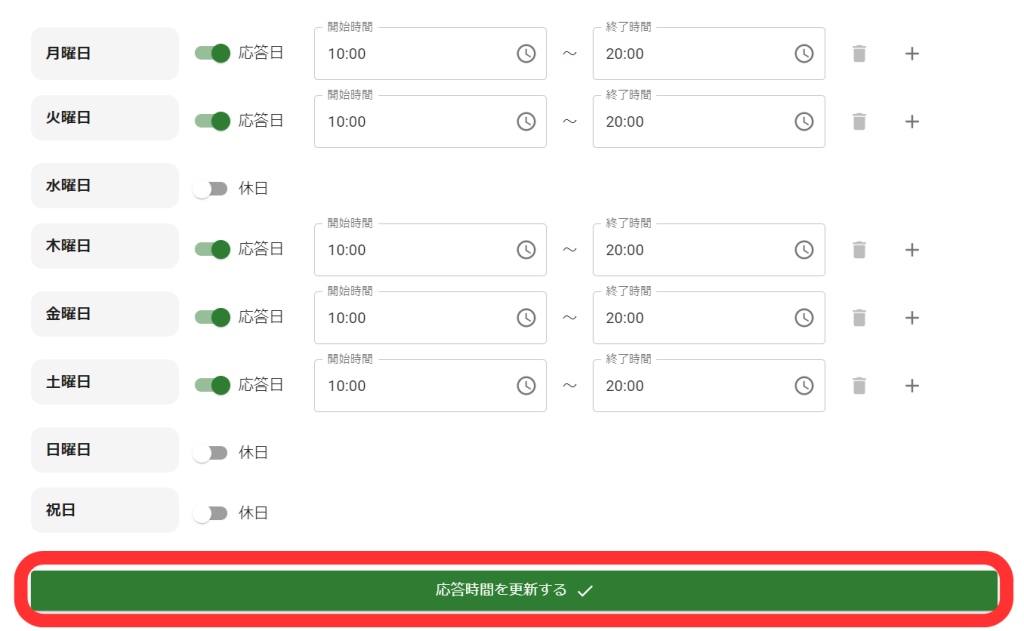Open the clock picker for Monday start time
Screen dimensions: 1024x631
526,54
